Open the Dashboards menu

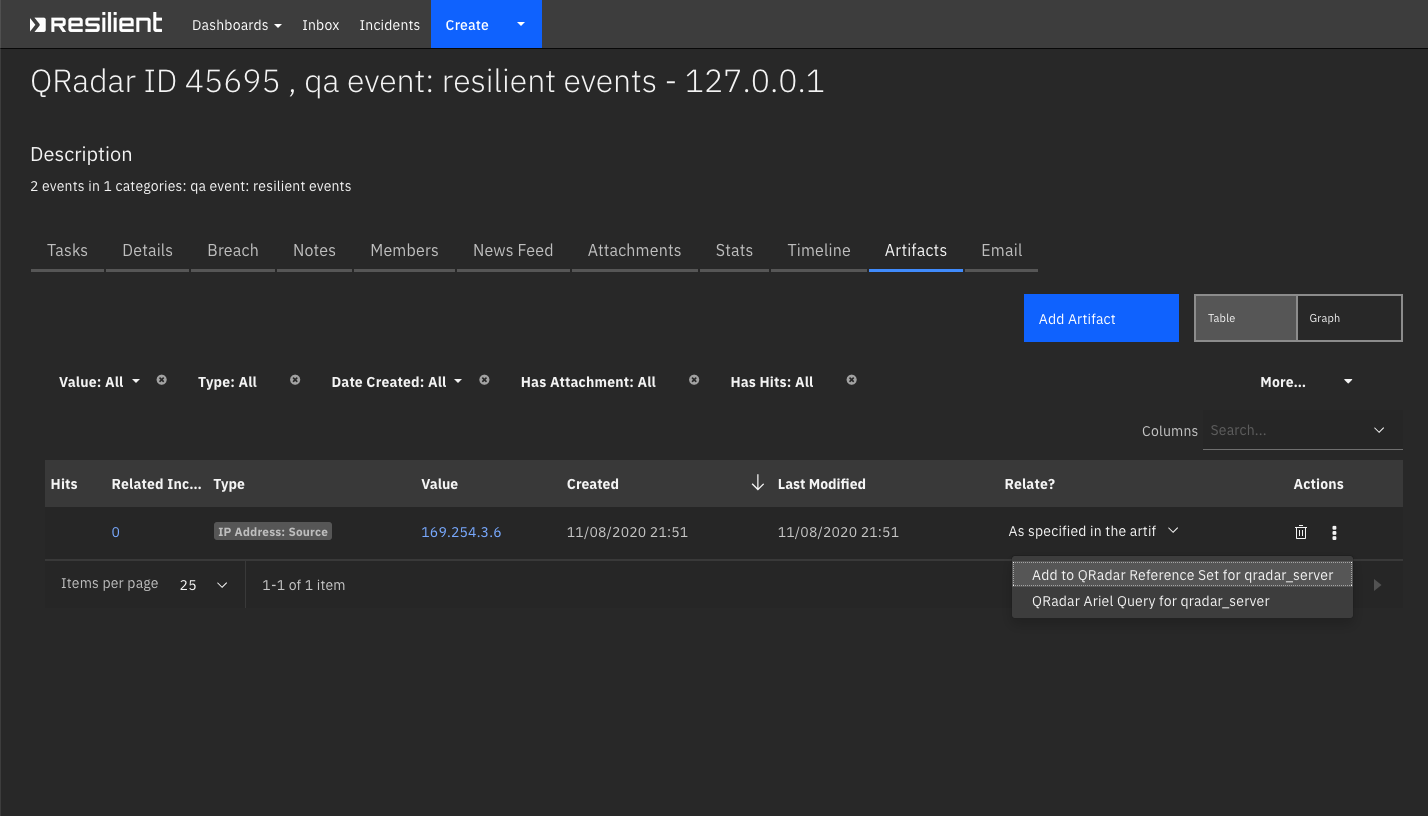(x=236, y=24)
